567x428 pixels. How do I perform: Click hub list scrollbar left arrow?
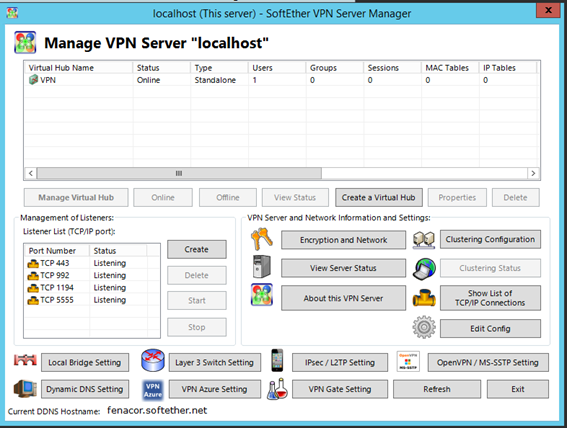[31, 174]
